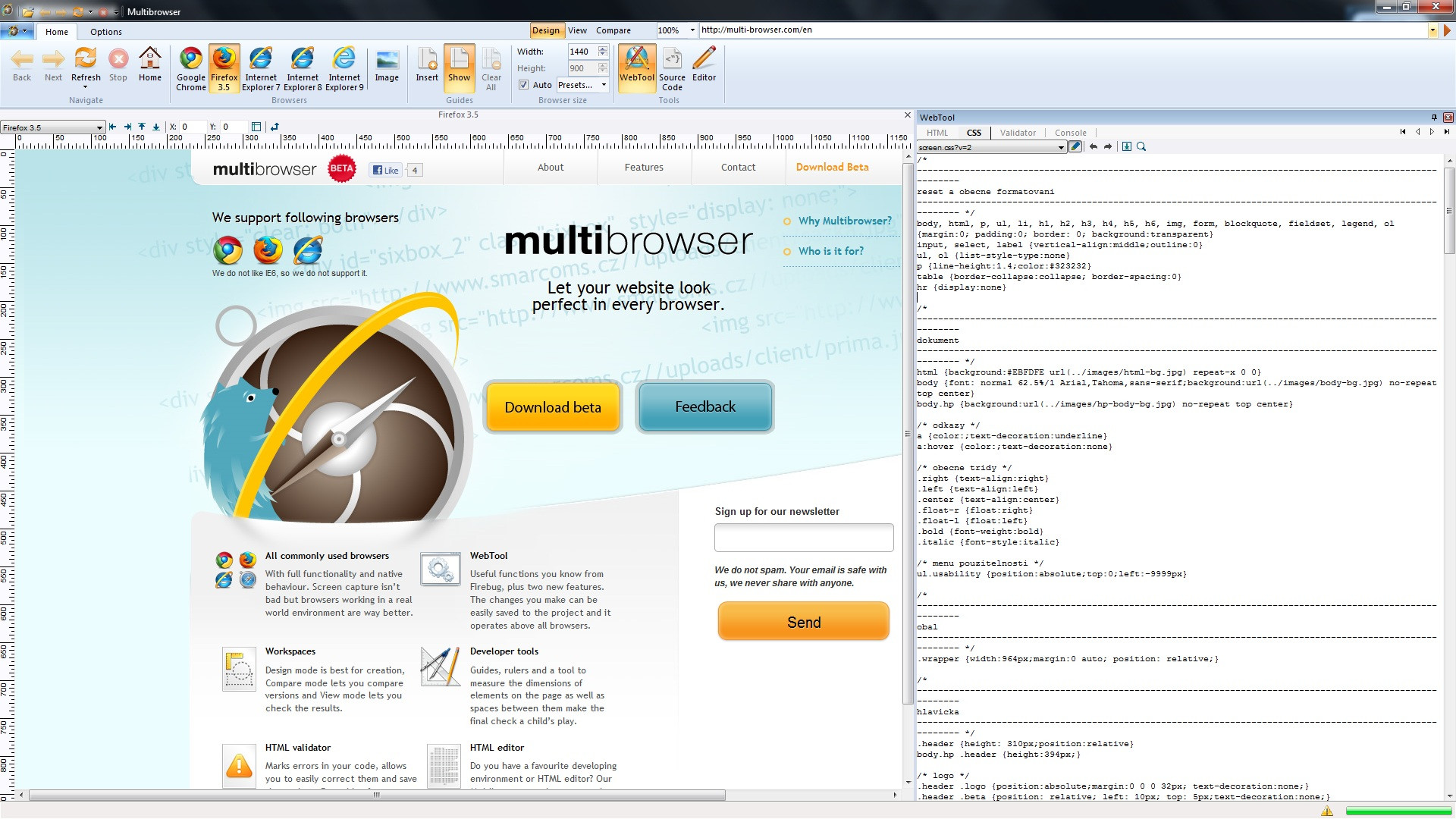Open the Firefox 3.5 workspace selector dropdown

pyautogui.click(x=52, y=127)
